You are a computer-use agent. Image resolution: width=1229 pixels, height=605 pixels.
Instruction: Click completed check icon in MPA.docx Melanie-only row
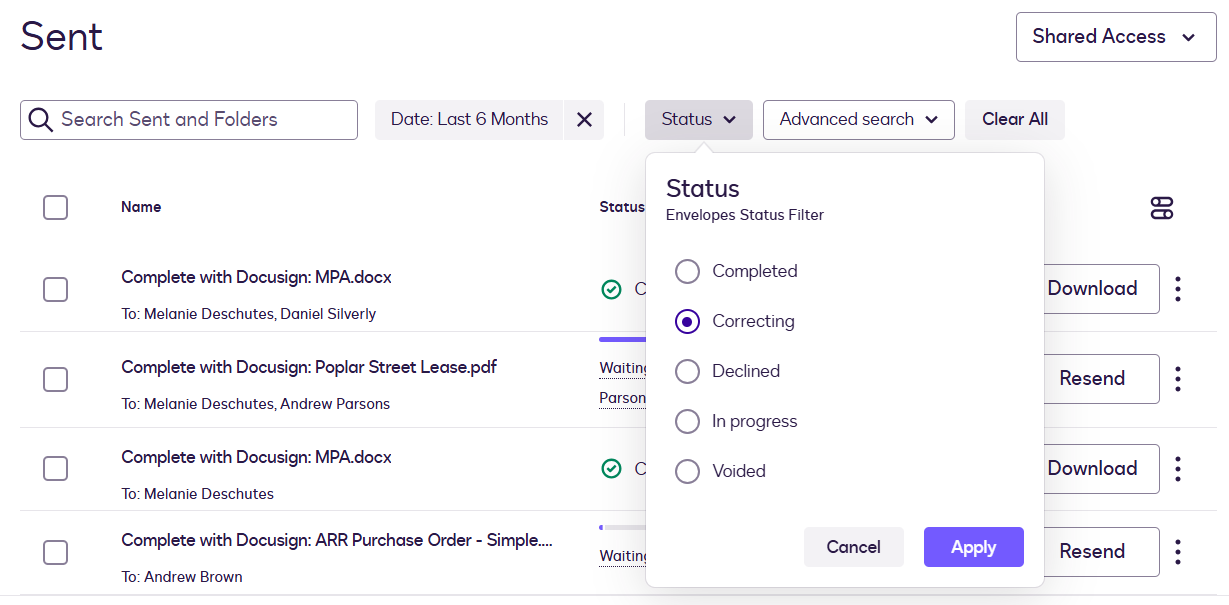pos(611,468)
